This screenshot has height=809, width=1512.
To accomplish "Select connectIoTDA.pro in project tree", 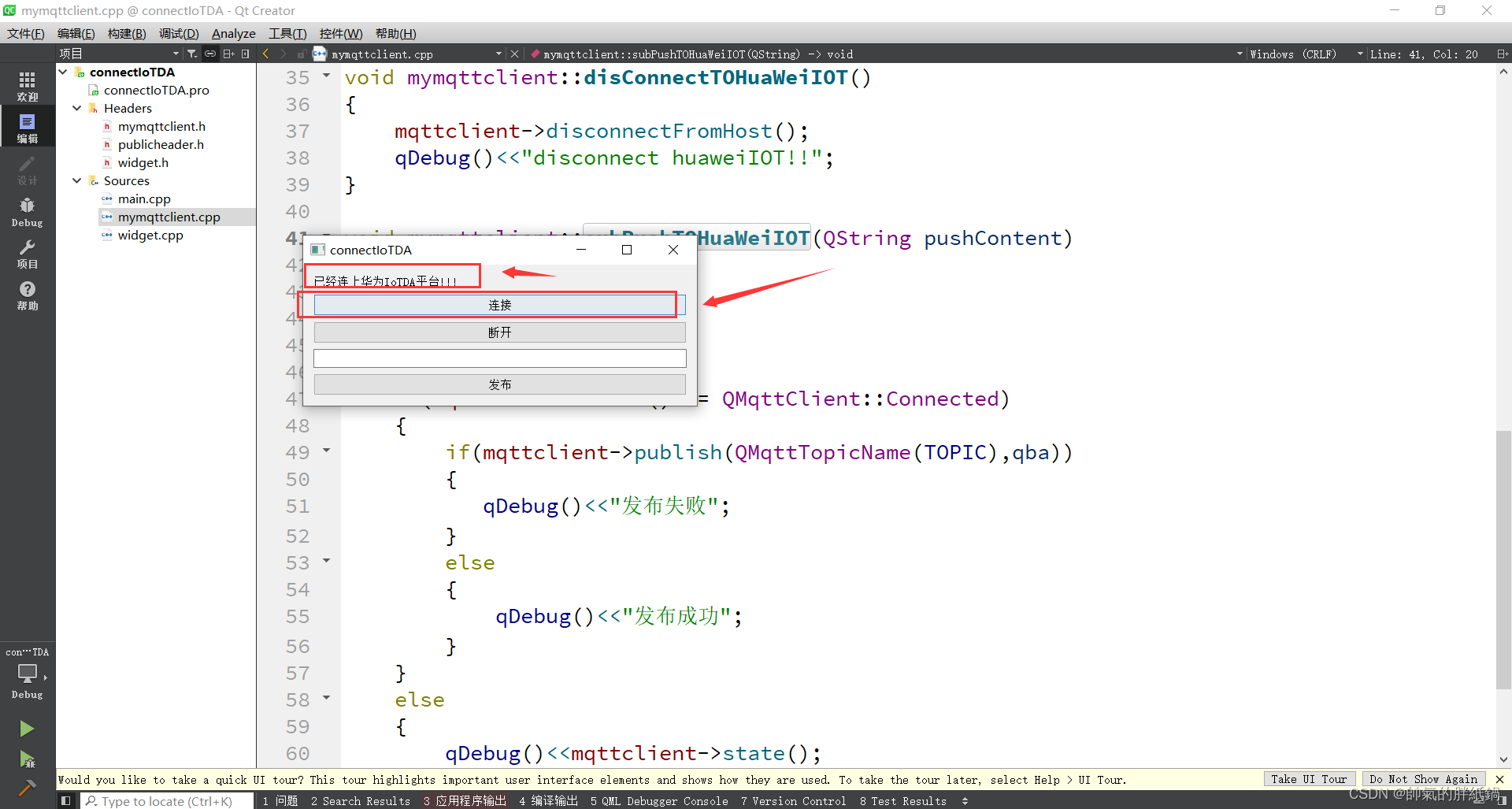I will click(156, 90).
